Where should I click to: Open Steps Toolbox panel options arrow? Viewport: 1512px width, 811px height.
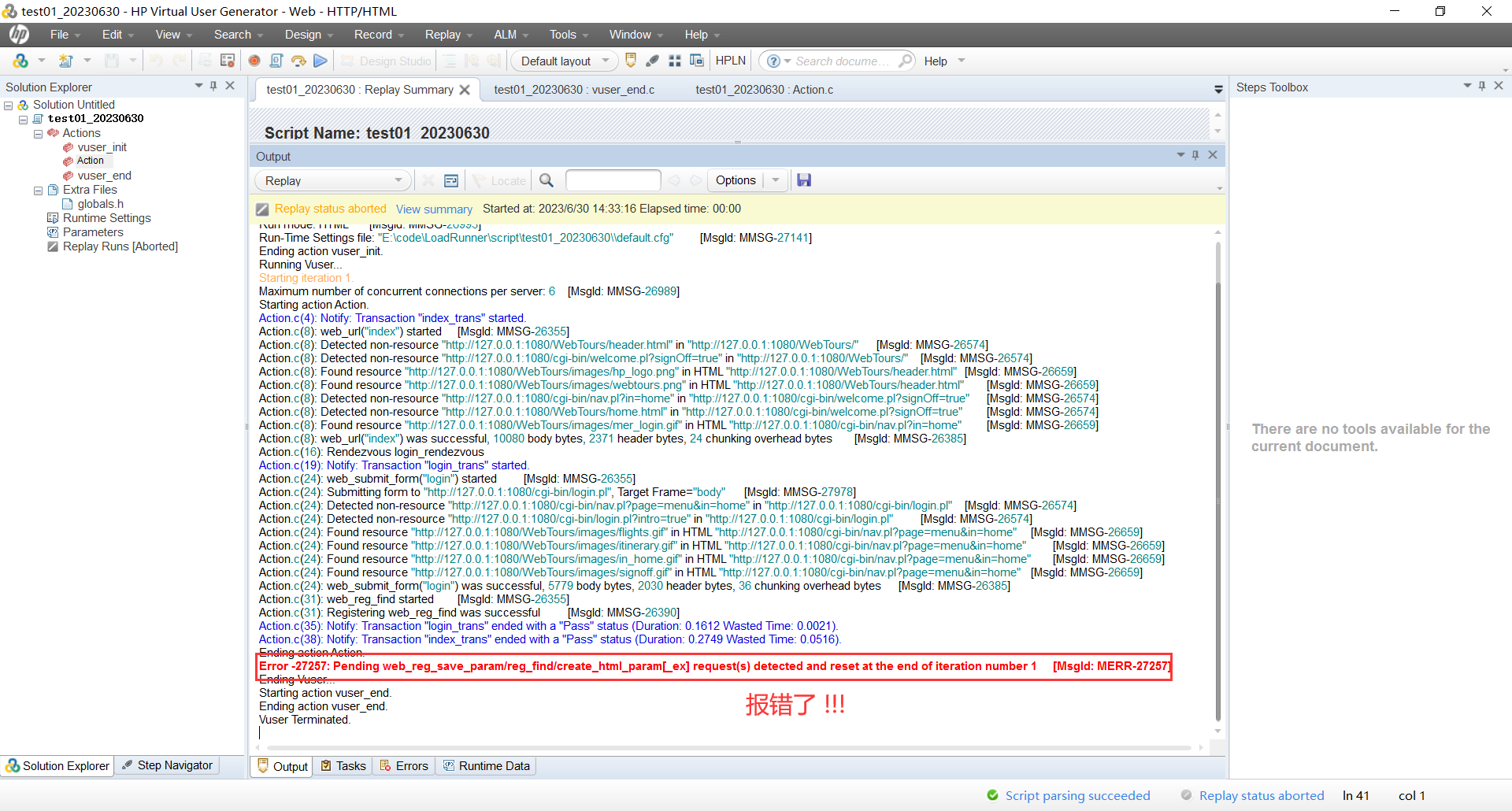1467,86
